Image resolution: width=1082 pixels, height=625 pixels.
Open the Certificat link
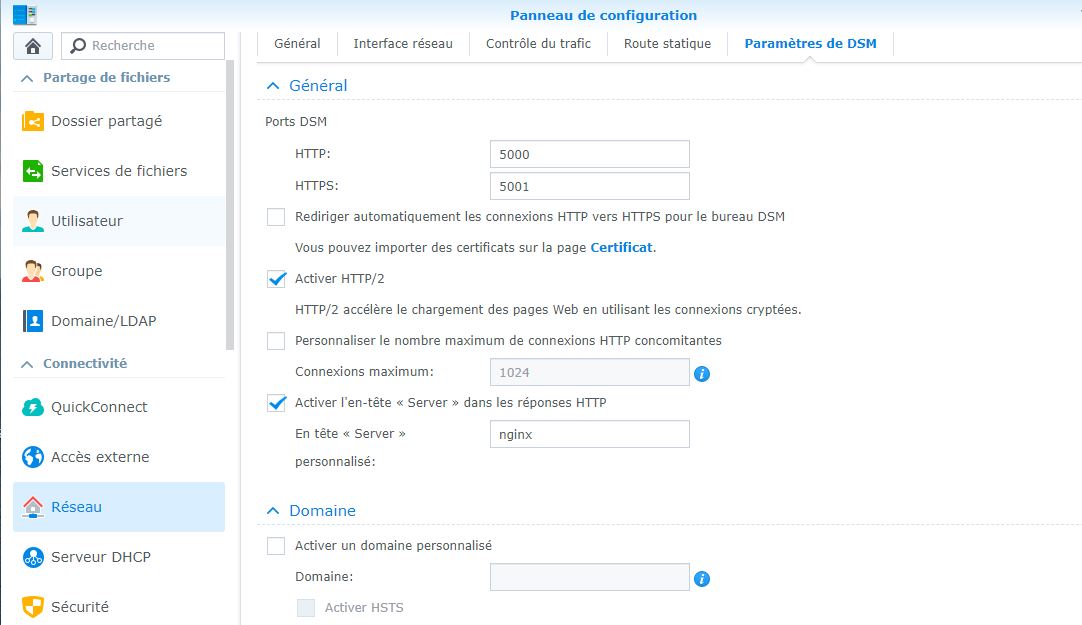pos(621,247)
